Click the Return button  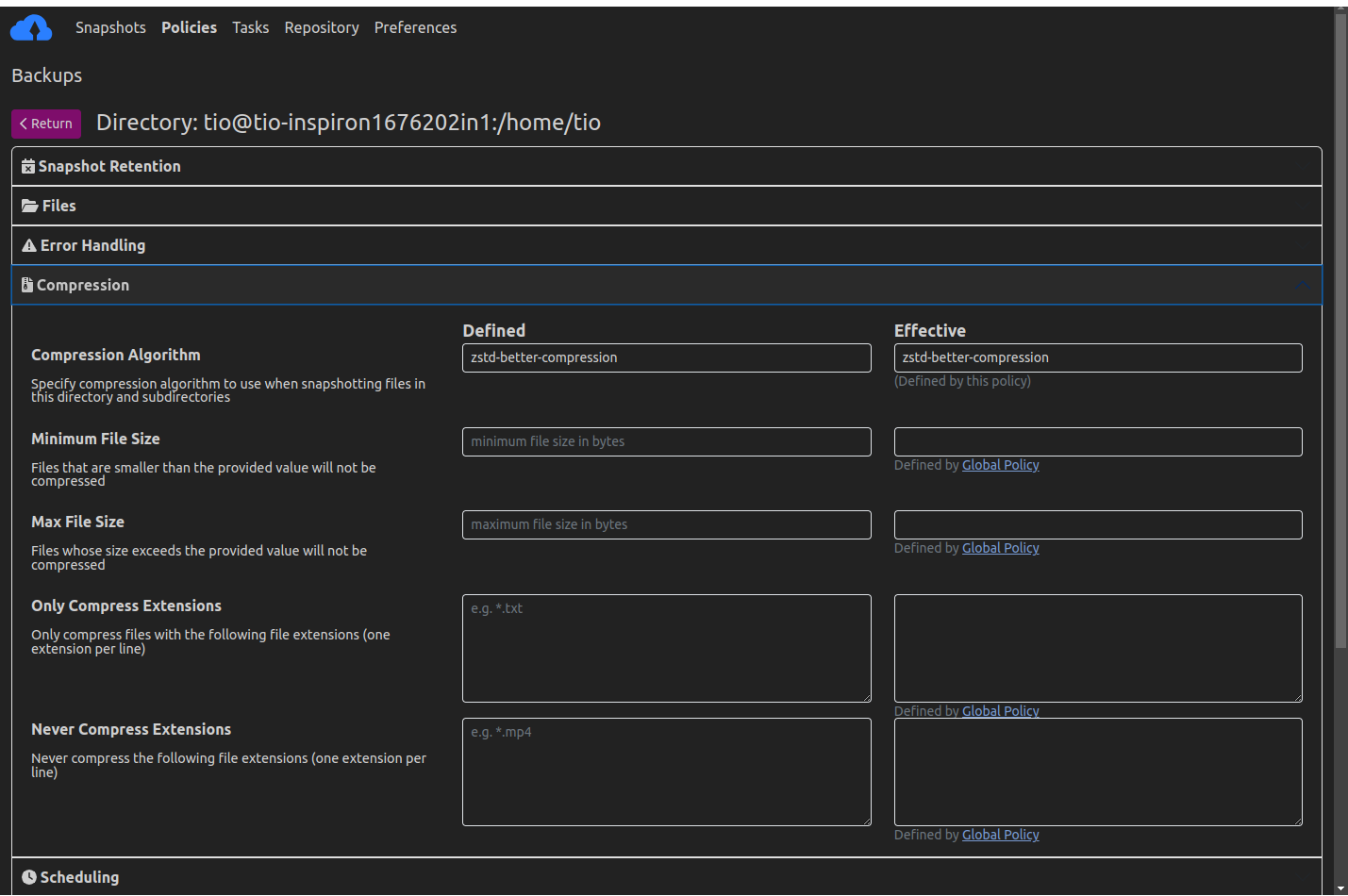pyautogui.click(x=46, y=124)
